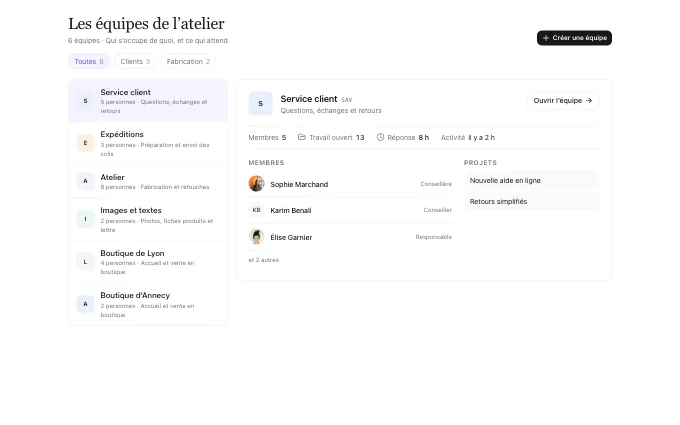Screen dimensions: 680x425
Task: Click the S badge of Service client in list
Action: tap(85, 101)
